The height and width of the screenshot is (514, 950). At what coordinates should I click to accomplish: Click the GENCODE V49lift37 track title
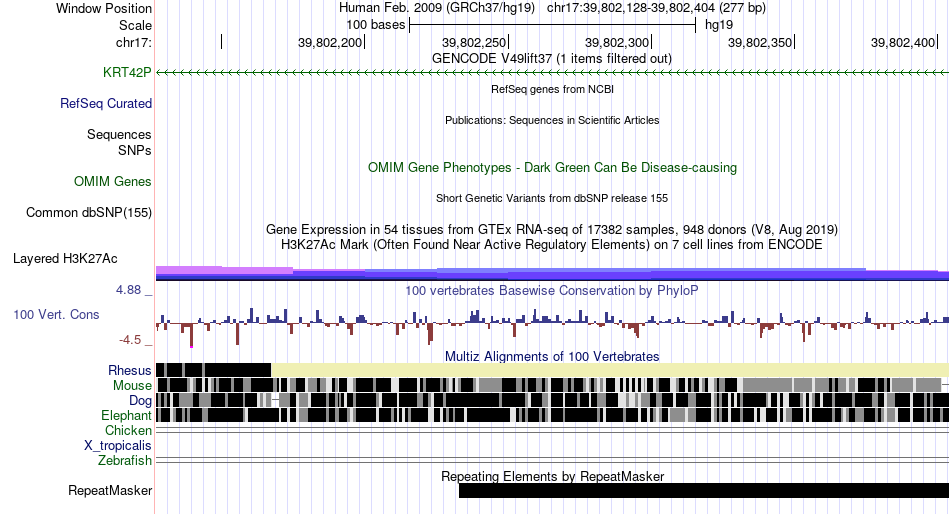coord(551,58)
